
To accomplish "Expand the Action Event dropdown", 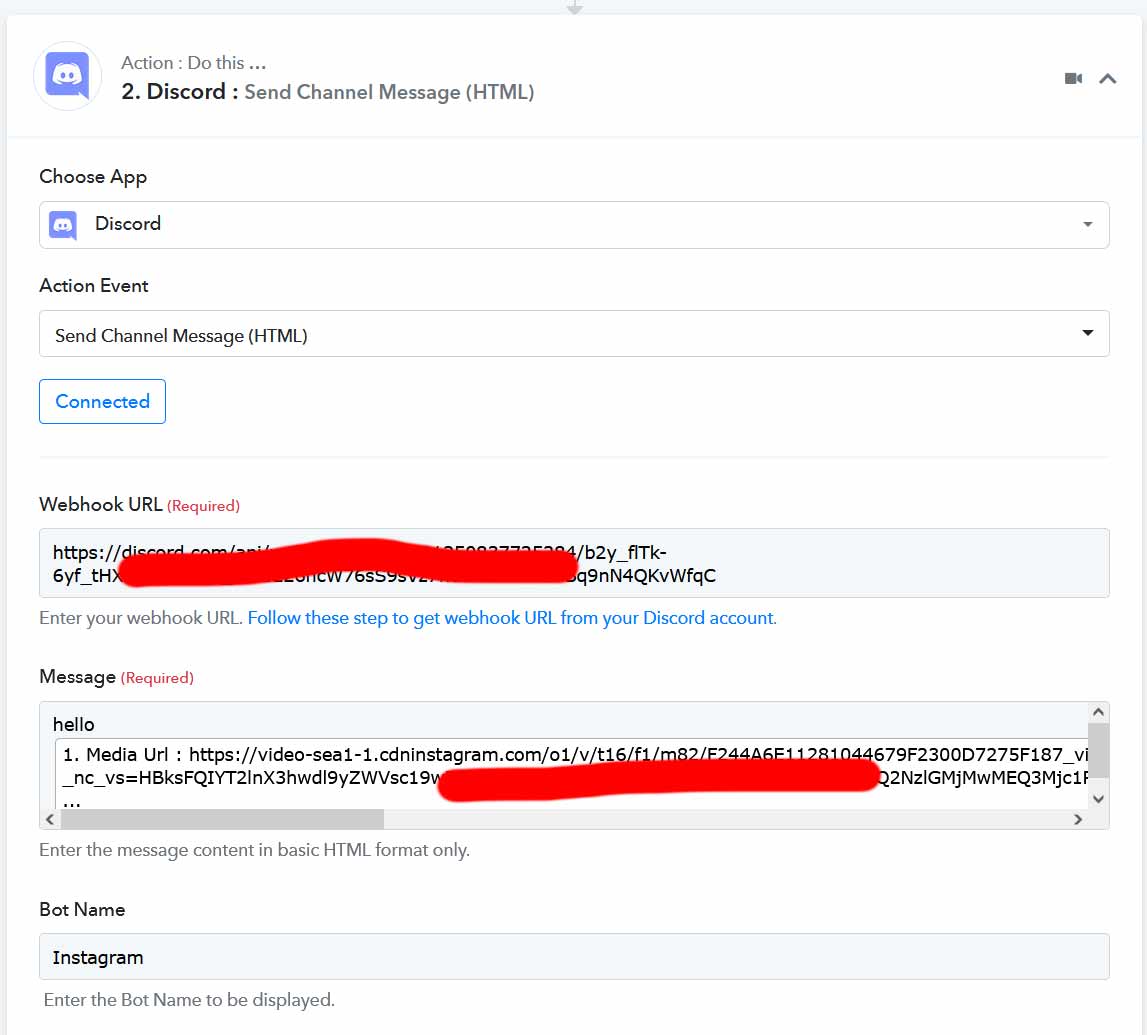I will [574, 334].
